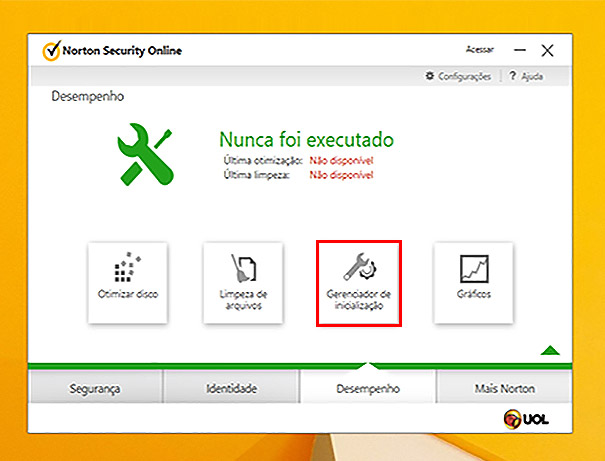The image size is (605, 461).
Task: Minimize the Norton Security Online window
Action: click(x=520, y=50)
